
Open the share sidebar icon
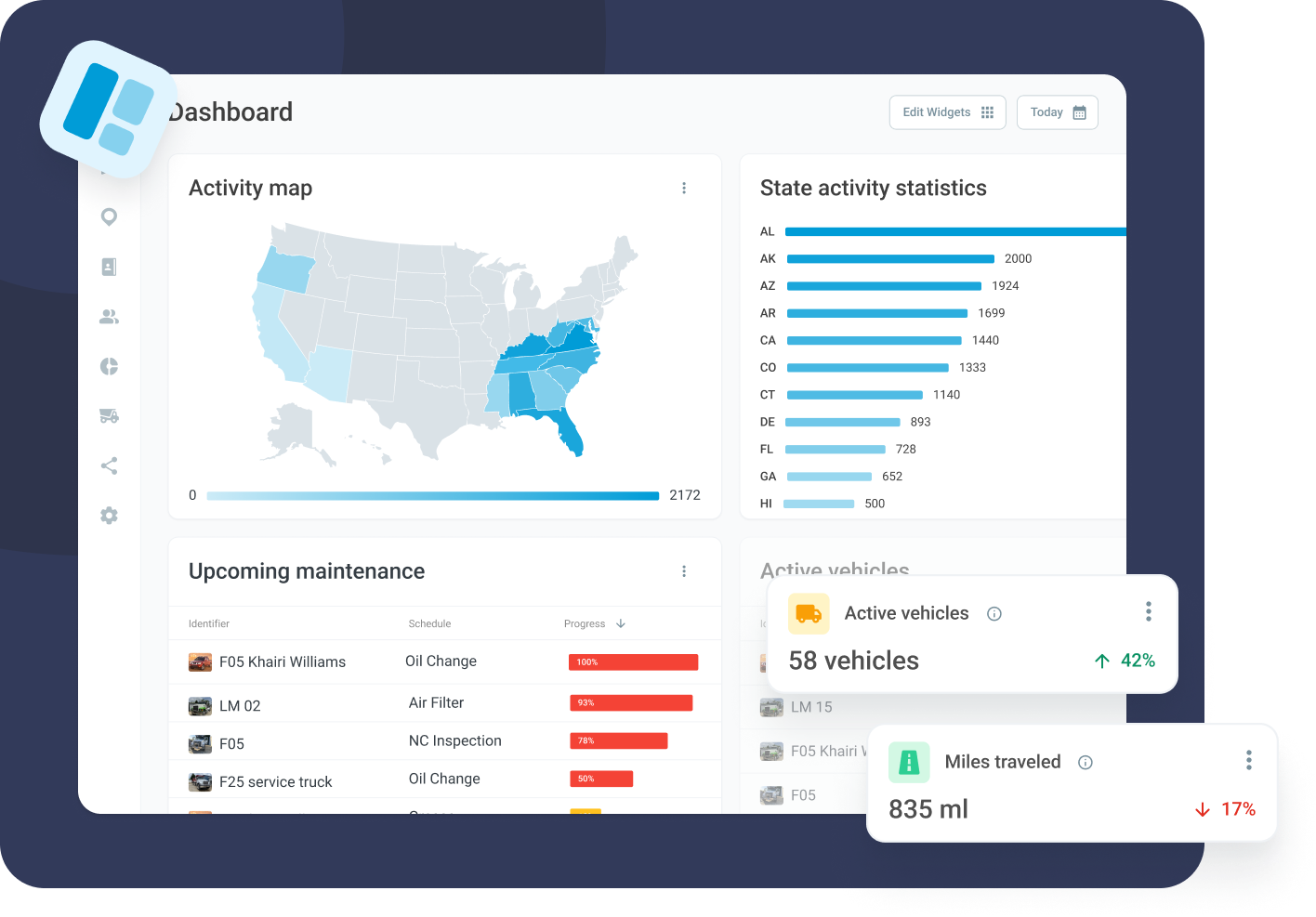point(109,465)
